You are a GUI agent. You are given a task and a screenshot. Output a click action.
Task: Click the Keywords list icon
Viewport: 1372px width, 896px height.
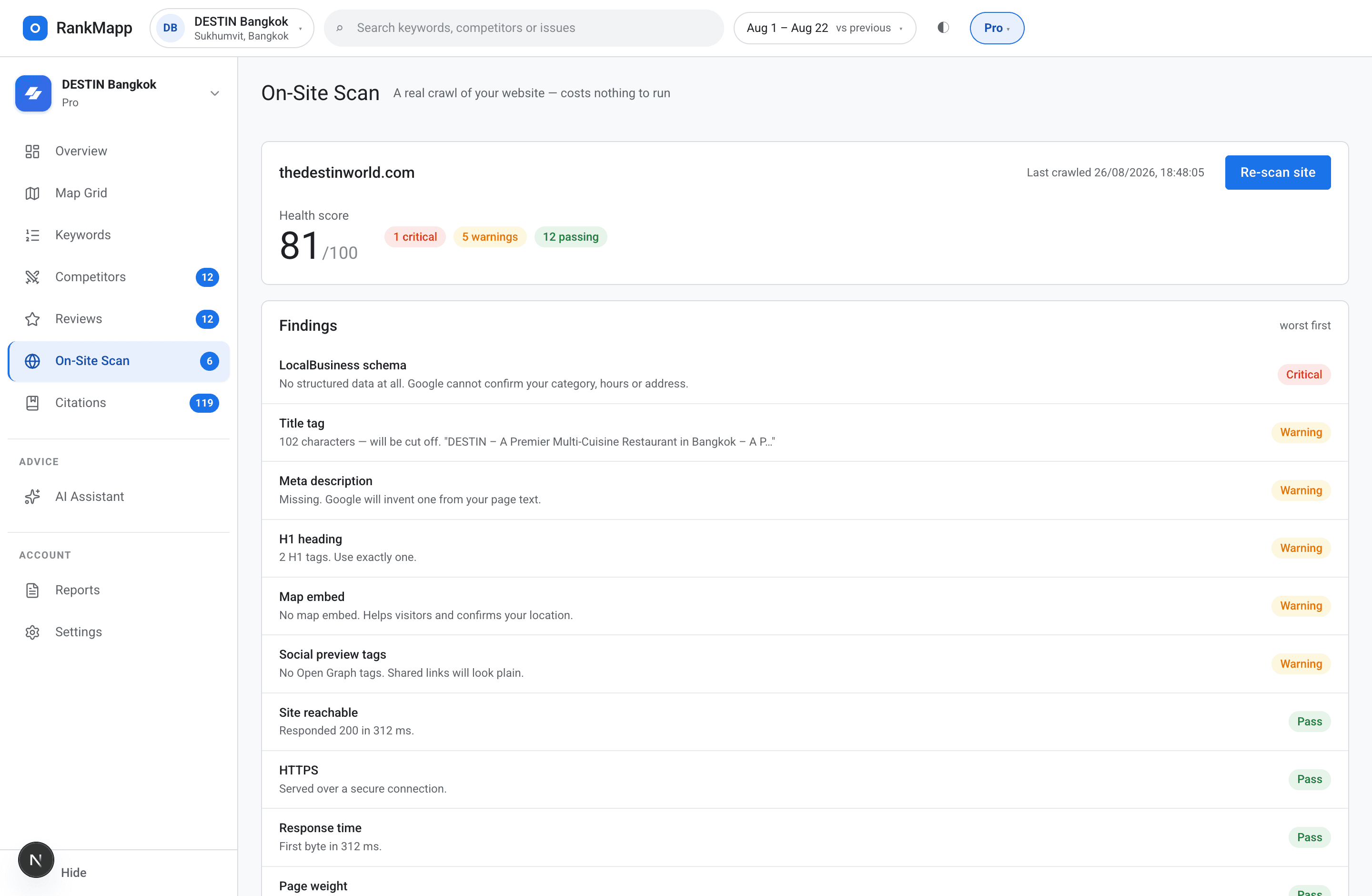click(x=32, y=235)
